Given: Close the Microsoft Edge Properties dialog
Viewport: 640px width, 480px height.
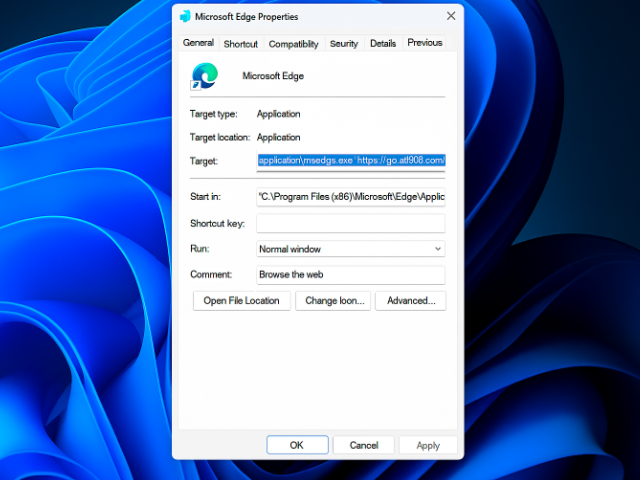Looking at the screenshot, I should point(451,17).
